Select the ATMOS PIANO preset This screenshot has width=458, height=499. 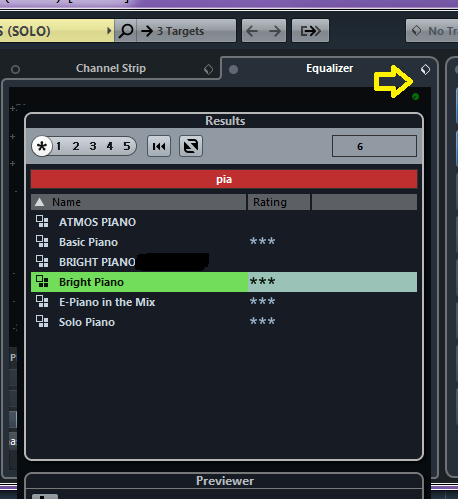tap(224, 222)
